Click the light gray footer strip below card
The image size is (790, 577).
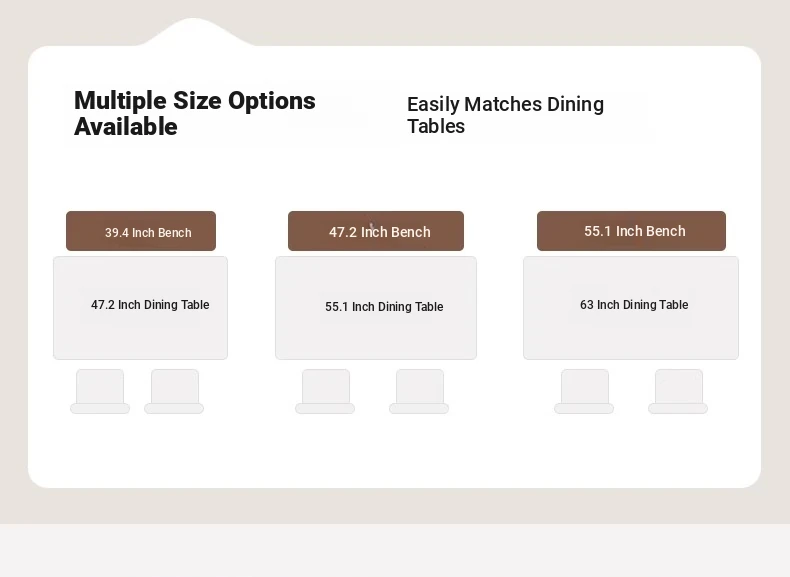(x=395, y=550)
